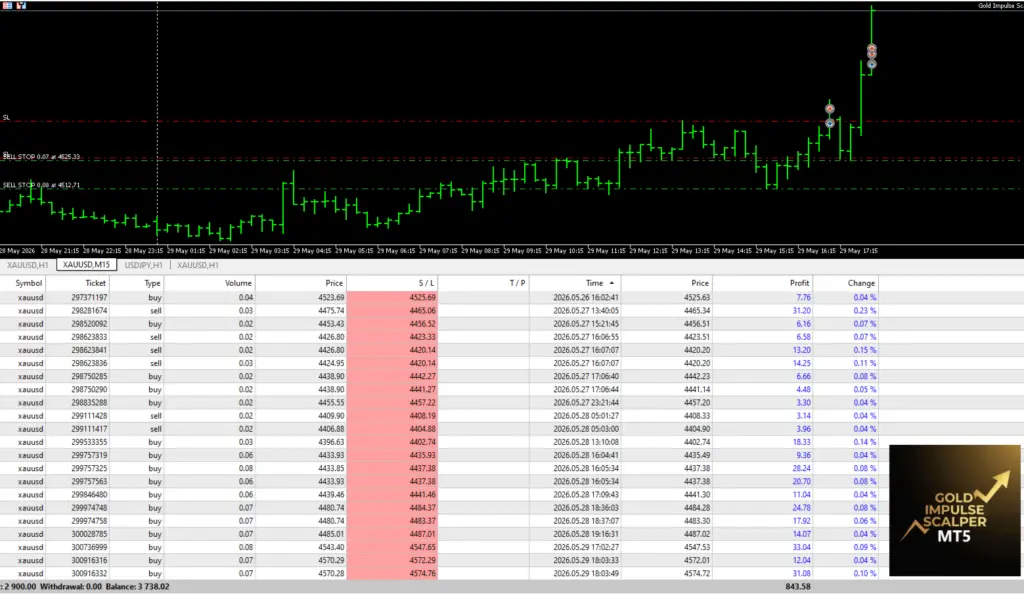The width and height of the screenshot is (1024, 594).
Task: Click blue trade marker below top candle cluster
Action: [x=871, y=64]
